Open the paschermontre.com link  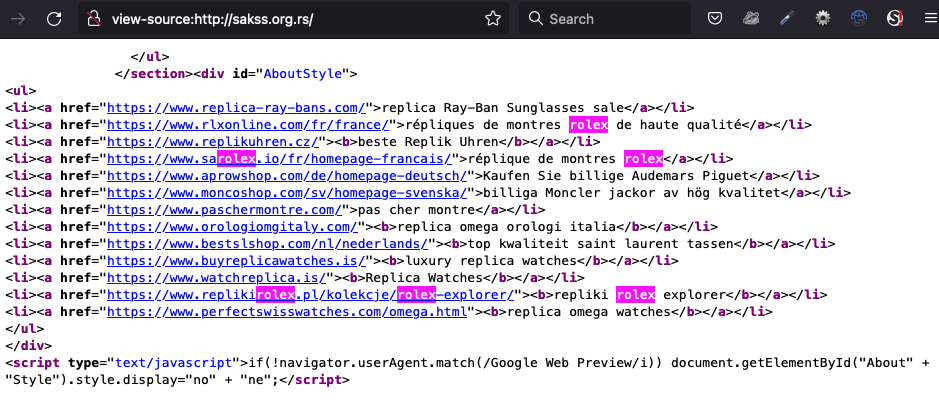225,210
